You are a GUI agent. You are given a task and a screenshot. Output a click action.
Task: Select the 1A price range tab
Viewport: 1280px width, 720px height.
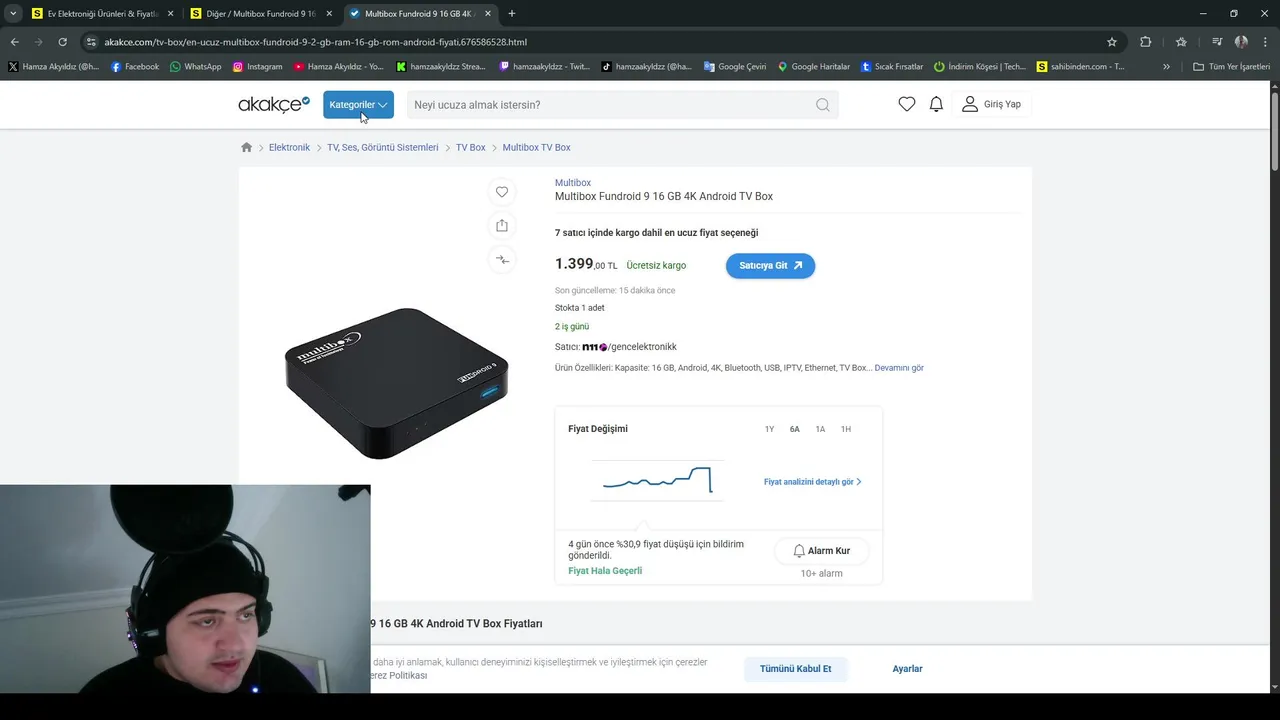pos(820,429)
